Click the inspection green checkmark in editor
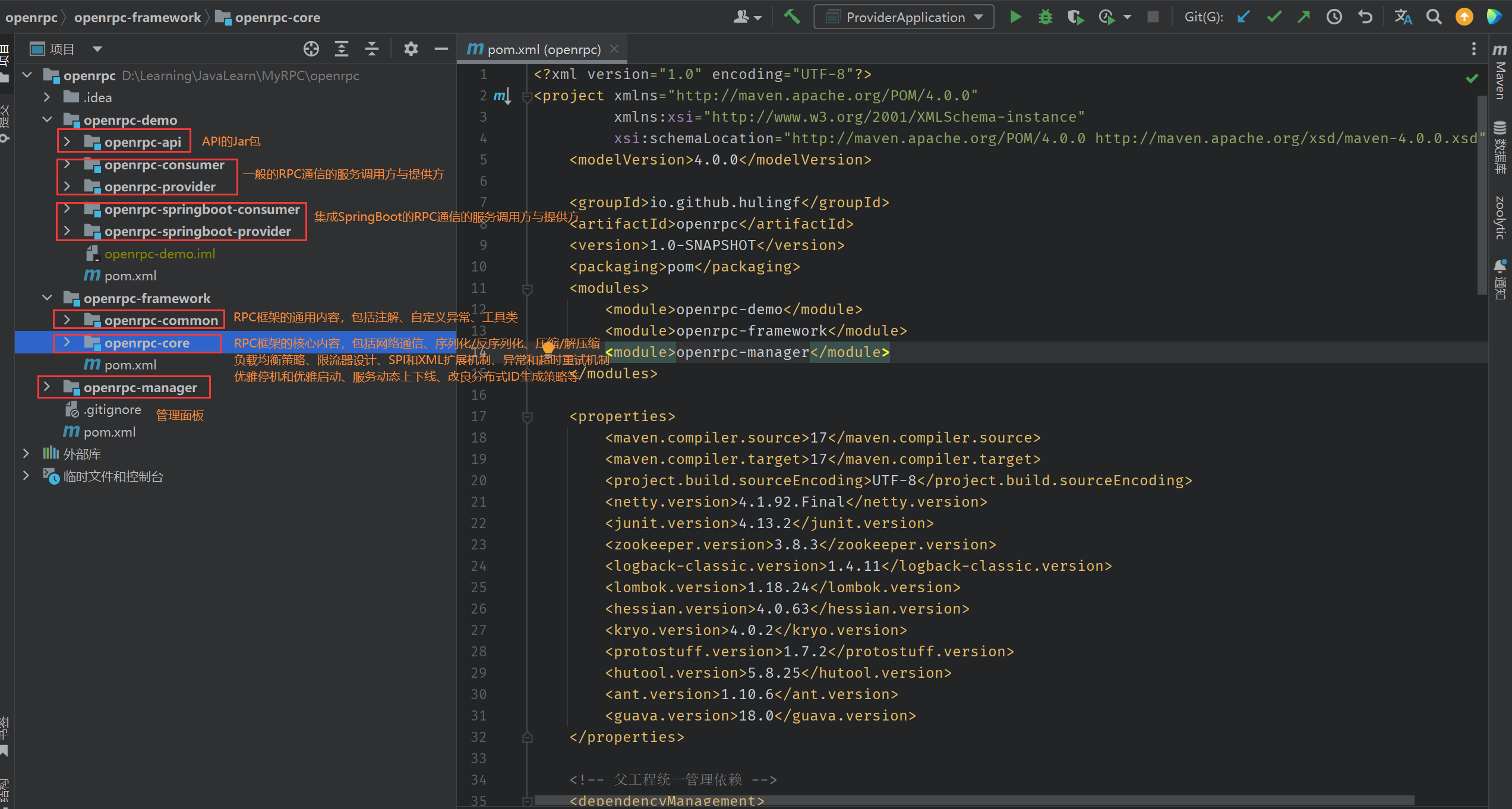The height and width of the screenshot is (809, 1512). [1472, 78]
